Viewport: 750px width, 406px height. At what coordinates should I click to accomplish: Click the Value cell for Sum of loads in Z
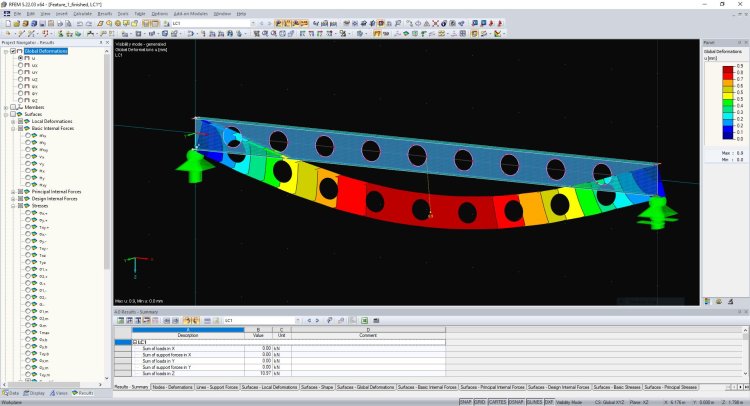[x=258, y=373]
